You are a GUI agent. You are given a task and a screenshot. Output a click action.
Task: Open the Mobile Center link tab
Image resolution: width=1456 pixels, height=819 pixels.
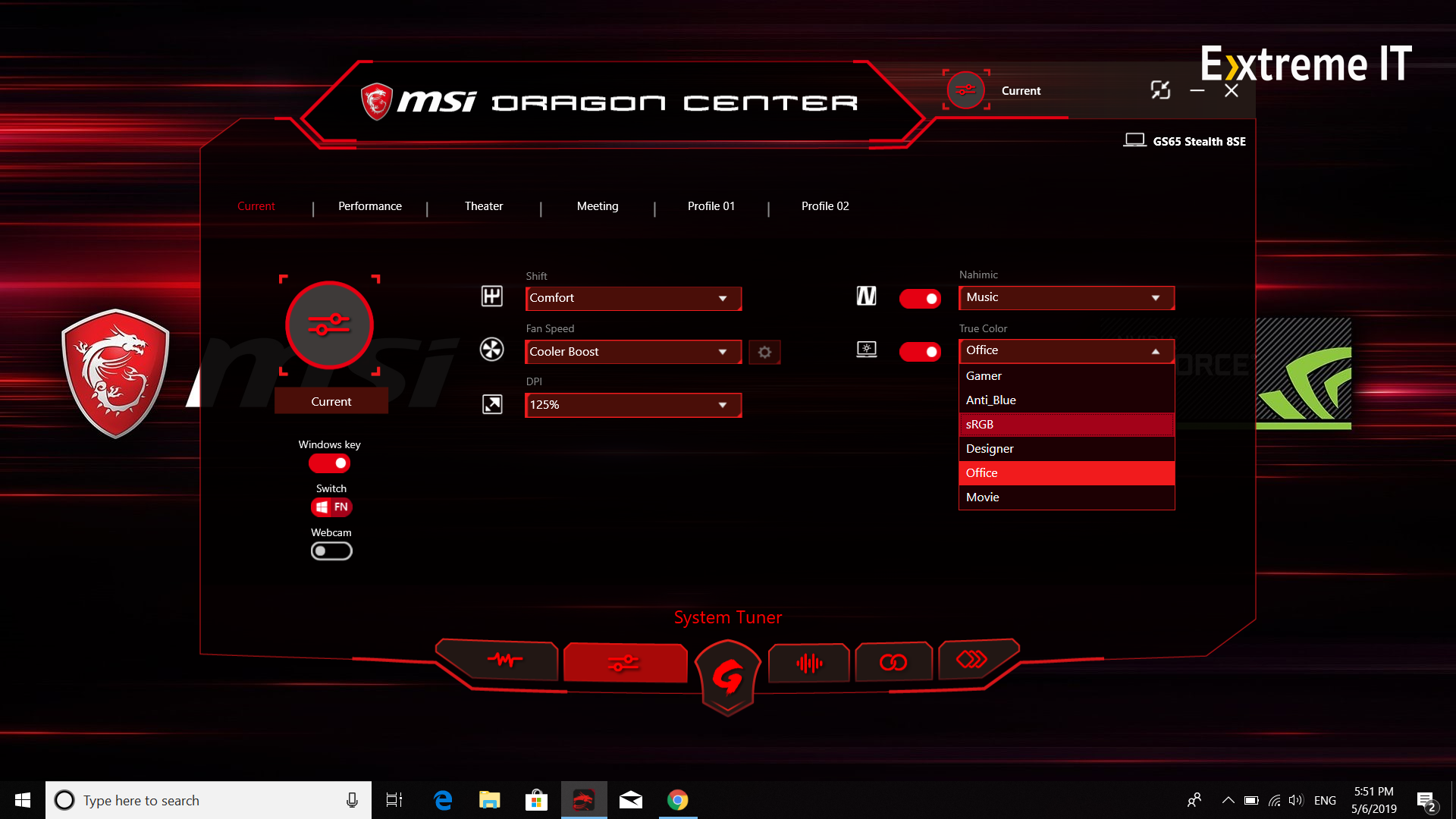pyautogui.click(x=893, y=663)
